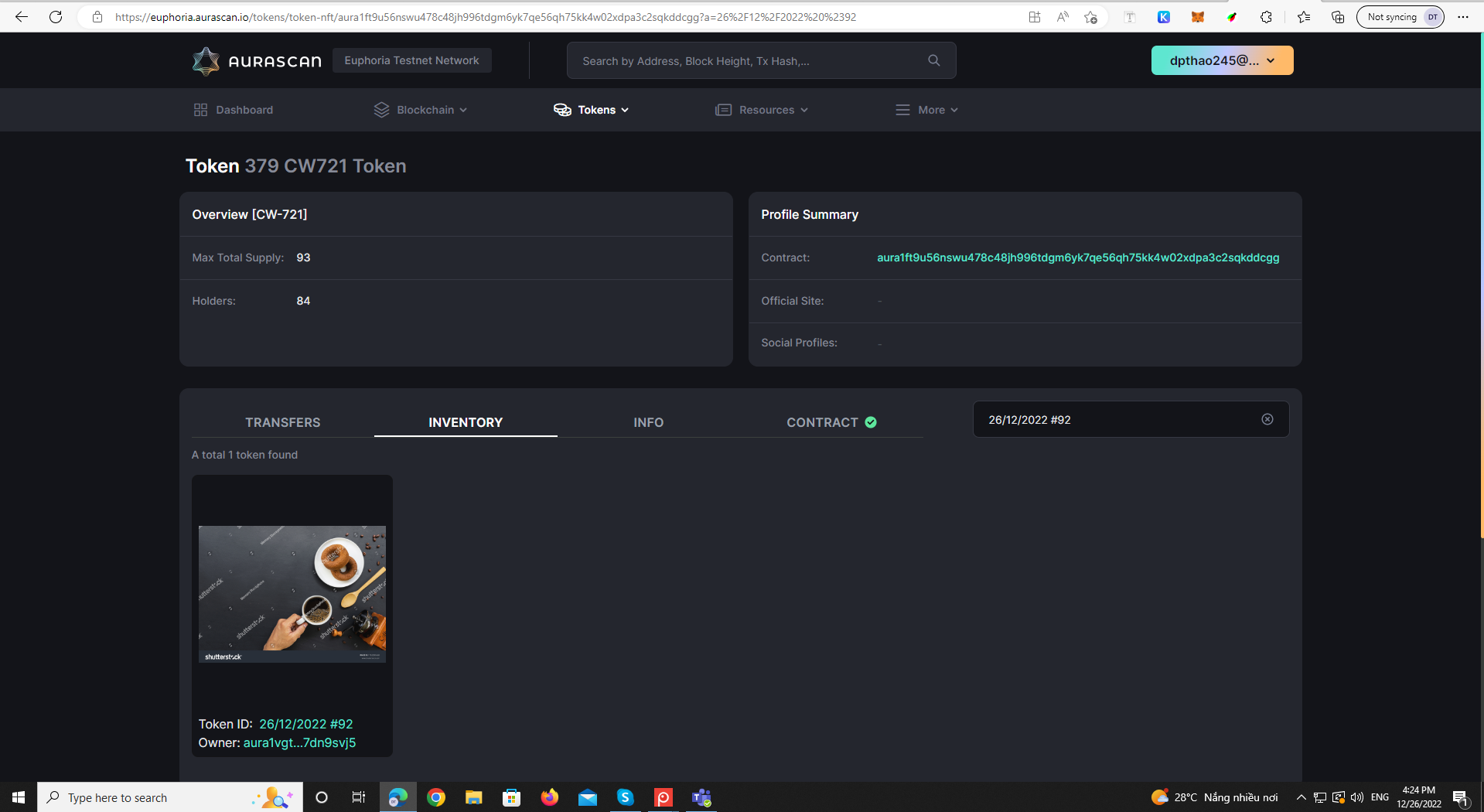The width and height of the screenshot is (1484, 812).
Task: Click the Tokens coins icon in navigation
Action: click(561, 109)
